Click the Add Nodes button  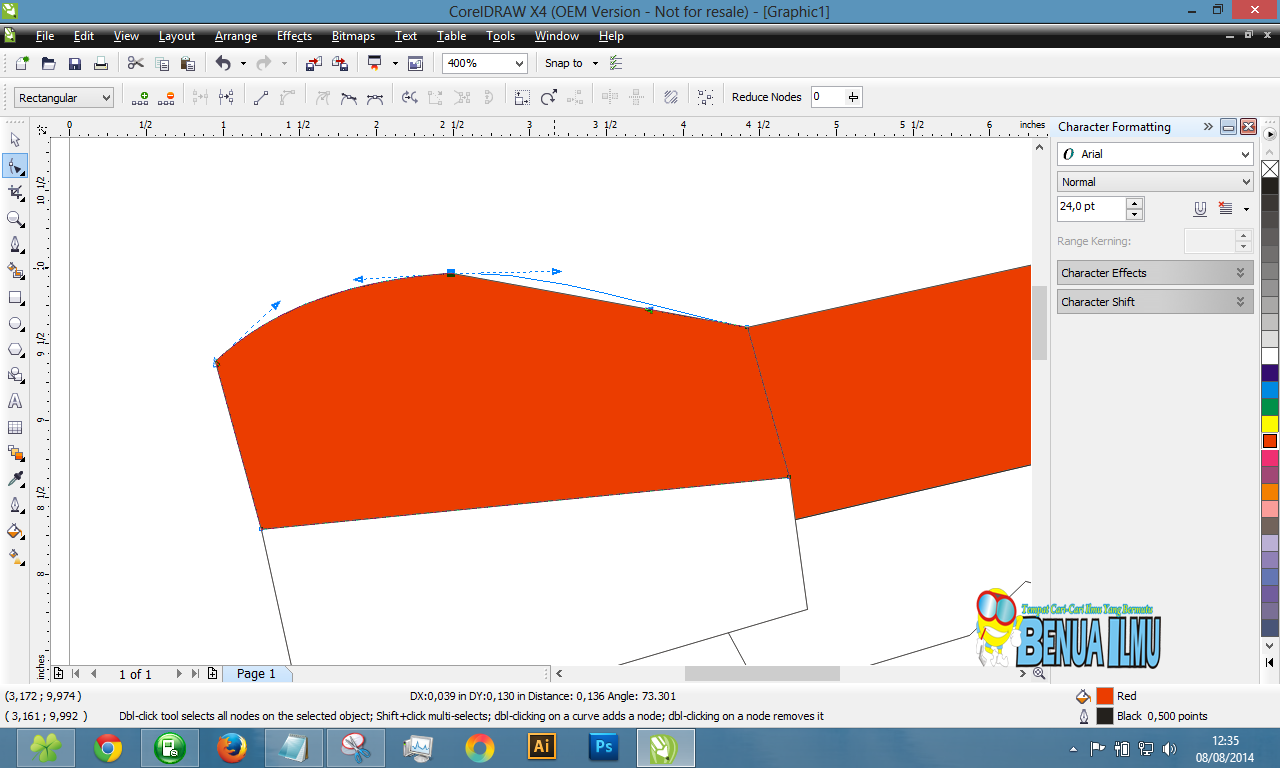tap(140, 97)
